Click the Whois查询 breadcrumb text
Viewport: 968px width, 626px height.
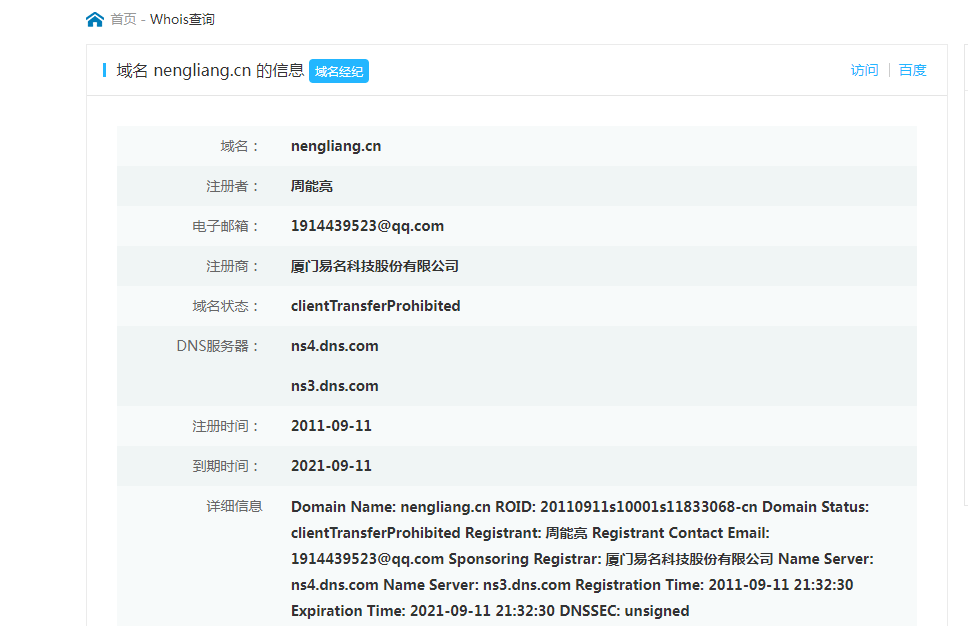182,19
